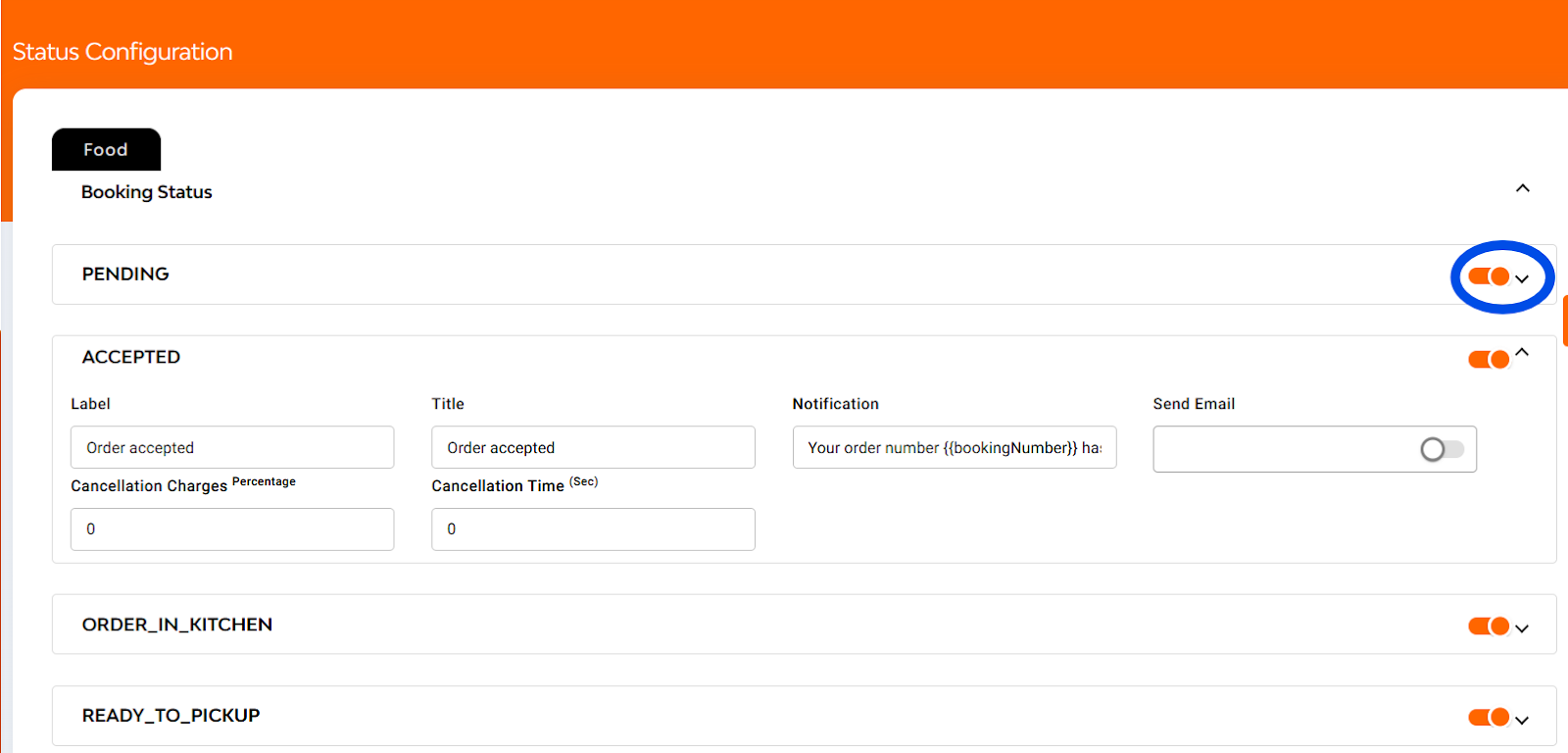Screen dimensions: 1568x753
Task: Collapse the ACCEPTED section chevron
Action: pyautogui.click(x=1522, y=352)
